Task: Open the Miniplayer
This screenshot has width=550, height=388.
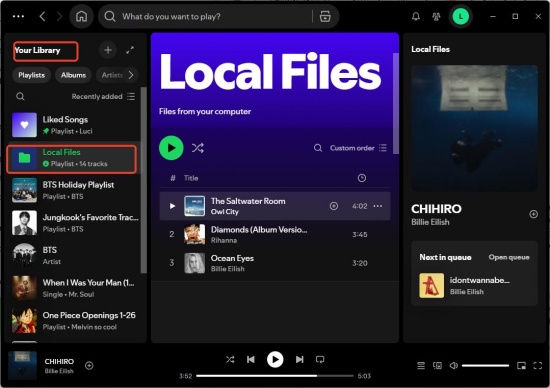Action: pyautogui.click(x=521, y=366)
